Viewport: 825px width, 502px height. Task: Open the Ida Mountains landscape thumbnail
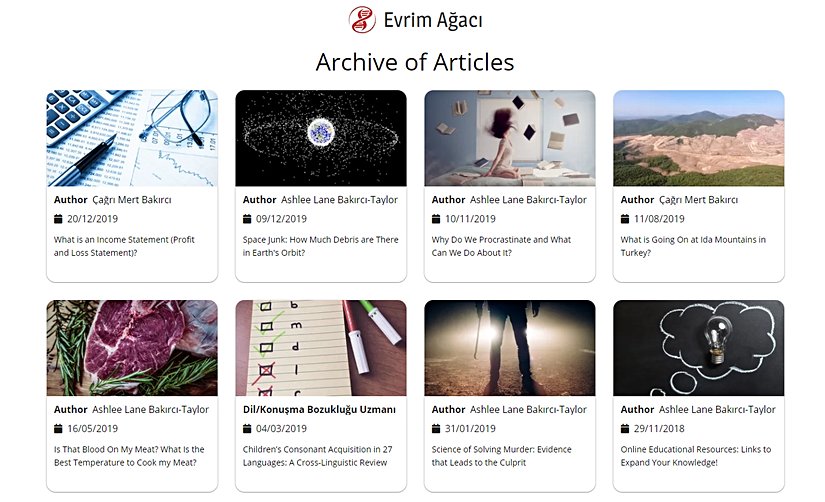(699, 138)
